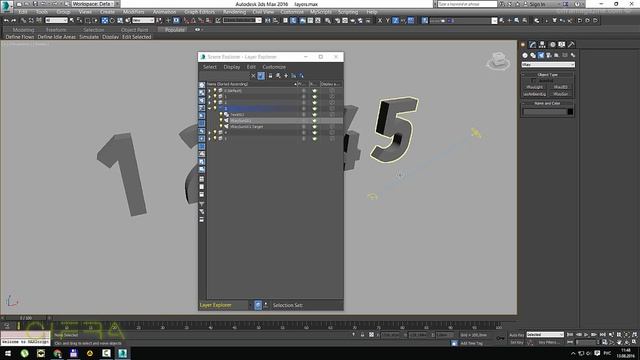Open Scene Explorer's Customize menu

(274, 67)
